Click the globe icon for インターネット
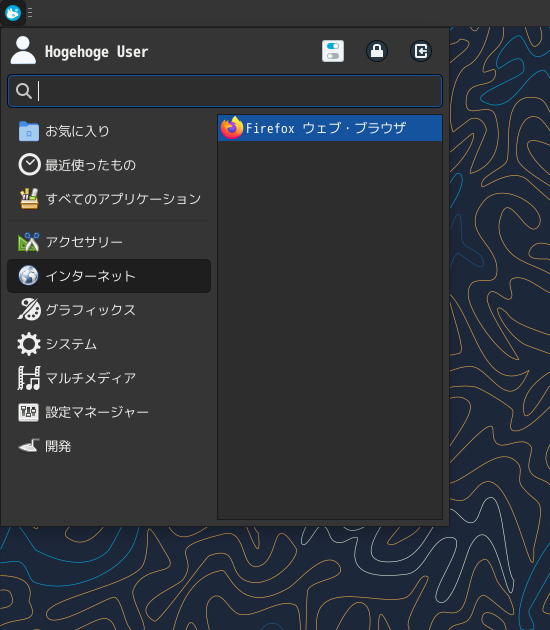This screenshot has height=630, width=550. coord(29,276)
